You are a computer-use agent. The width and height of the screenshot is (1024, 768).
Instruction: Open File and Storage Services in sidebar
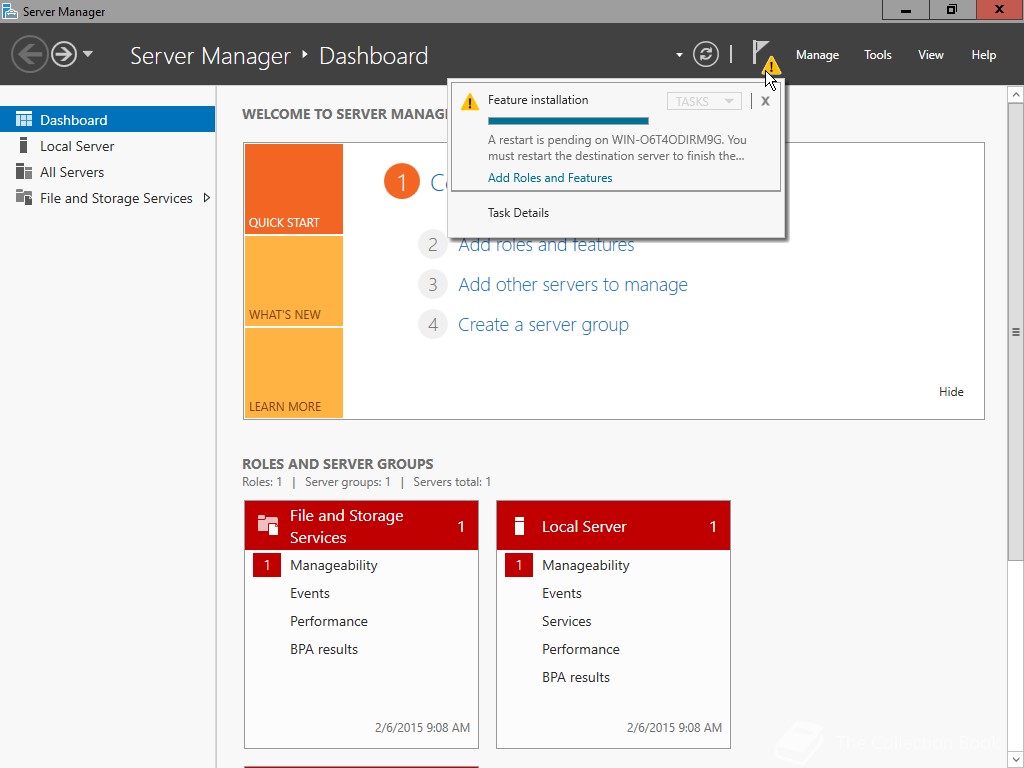[107, 198]
